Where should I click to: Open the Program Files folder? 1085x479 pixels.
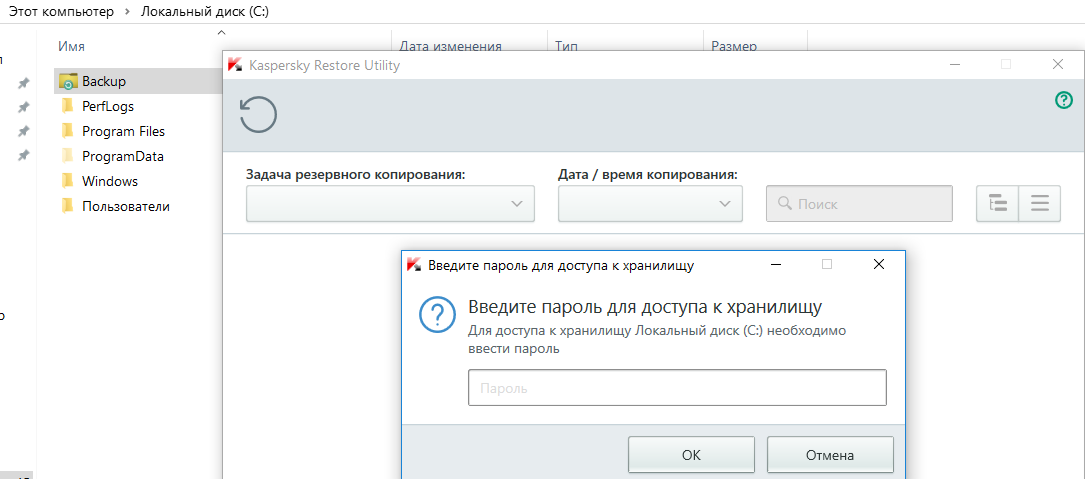[x=123, y=131]
